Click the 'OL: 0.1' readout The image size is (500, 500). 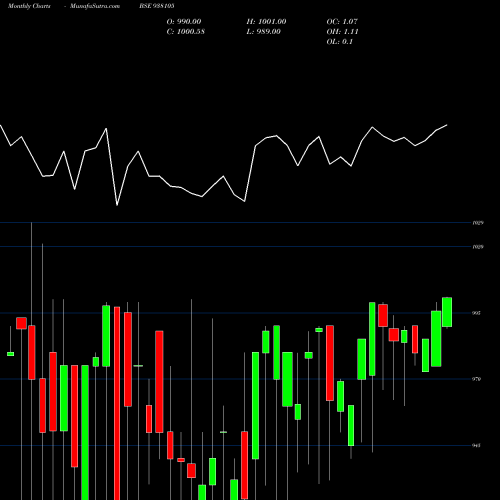pos(340,41)
